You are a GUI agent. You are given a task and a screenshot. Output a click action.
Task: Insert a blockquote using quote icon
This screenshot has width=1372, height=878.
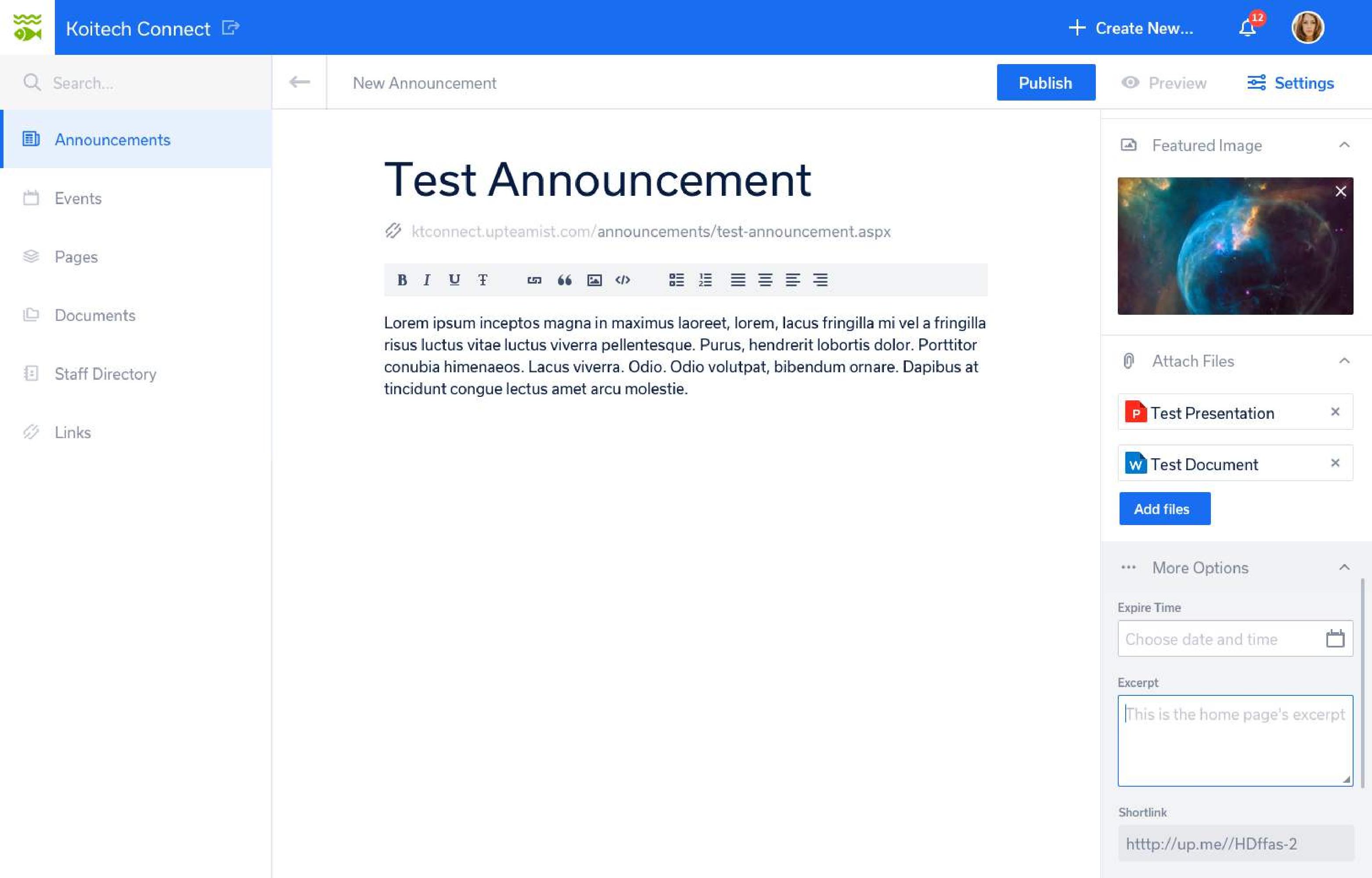(564, 280)
